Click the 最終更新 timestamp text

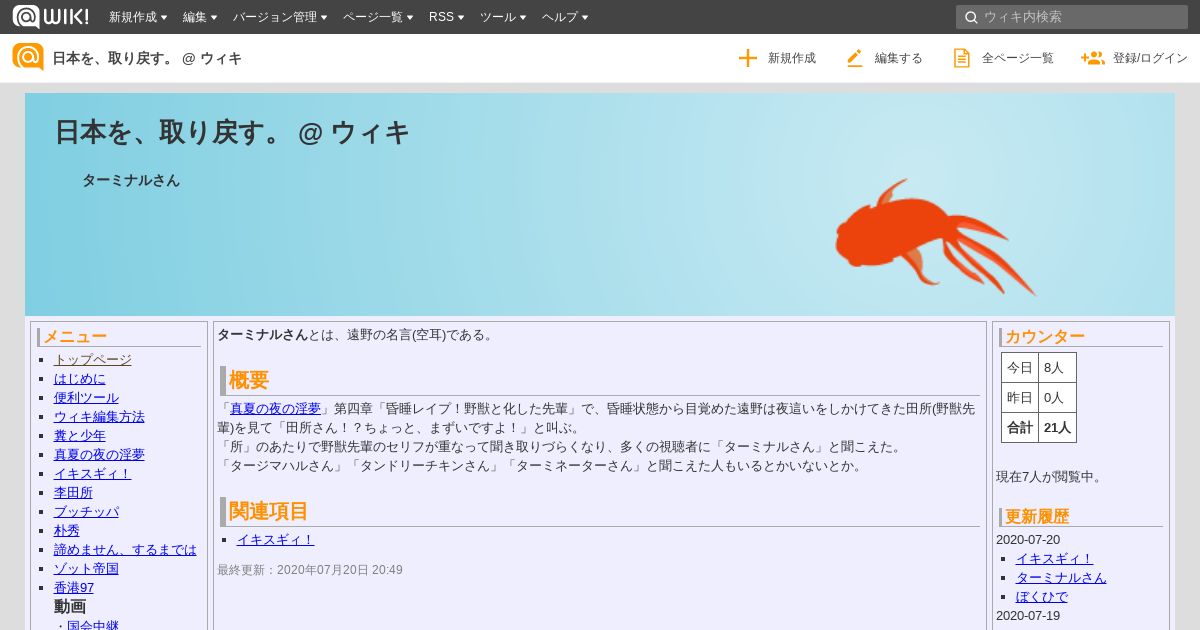coord(310,570)
